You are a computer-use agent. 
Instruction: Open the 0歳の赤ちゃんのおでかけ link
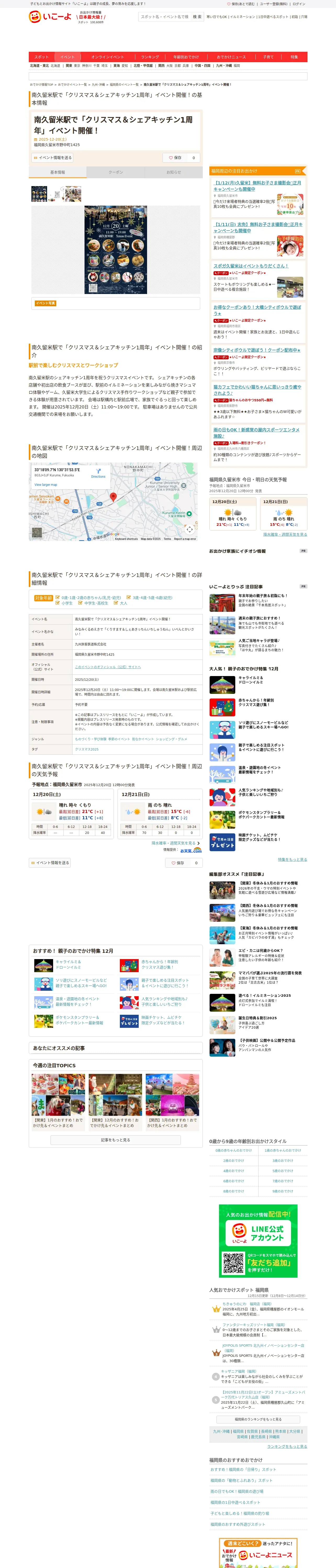(x=234, y=1150)
